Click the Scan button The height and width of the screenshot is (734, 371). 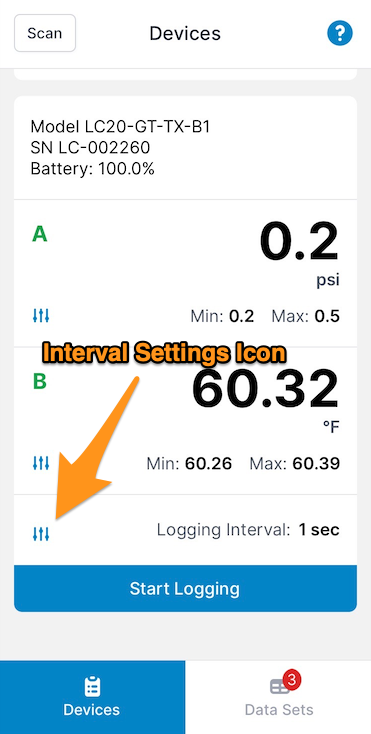click(45, 33)
